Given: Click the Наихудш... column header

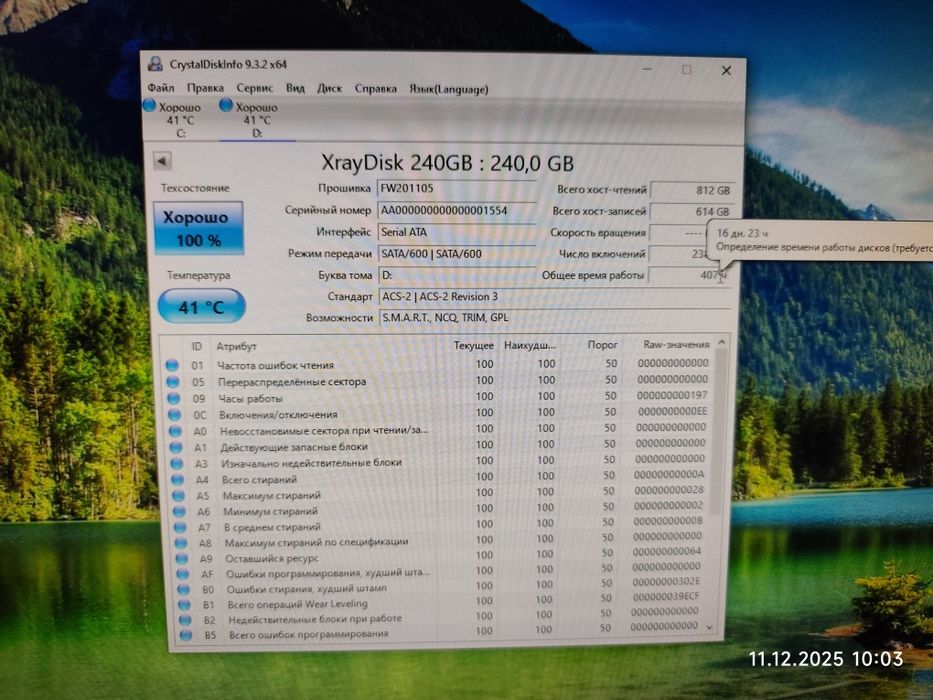Looking at the screenshot, I should click(x=530, y=345).
